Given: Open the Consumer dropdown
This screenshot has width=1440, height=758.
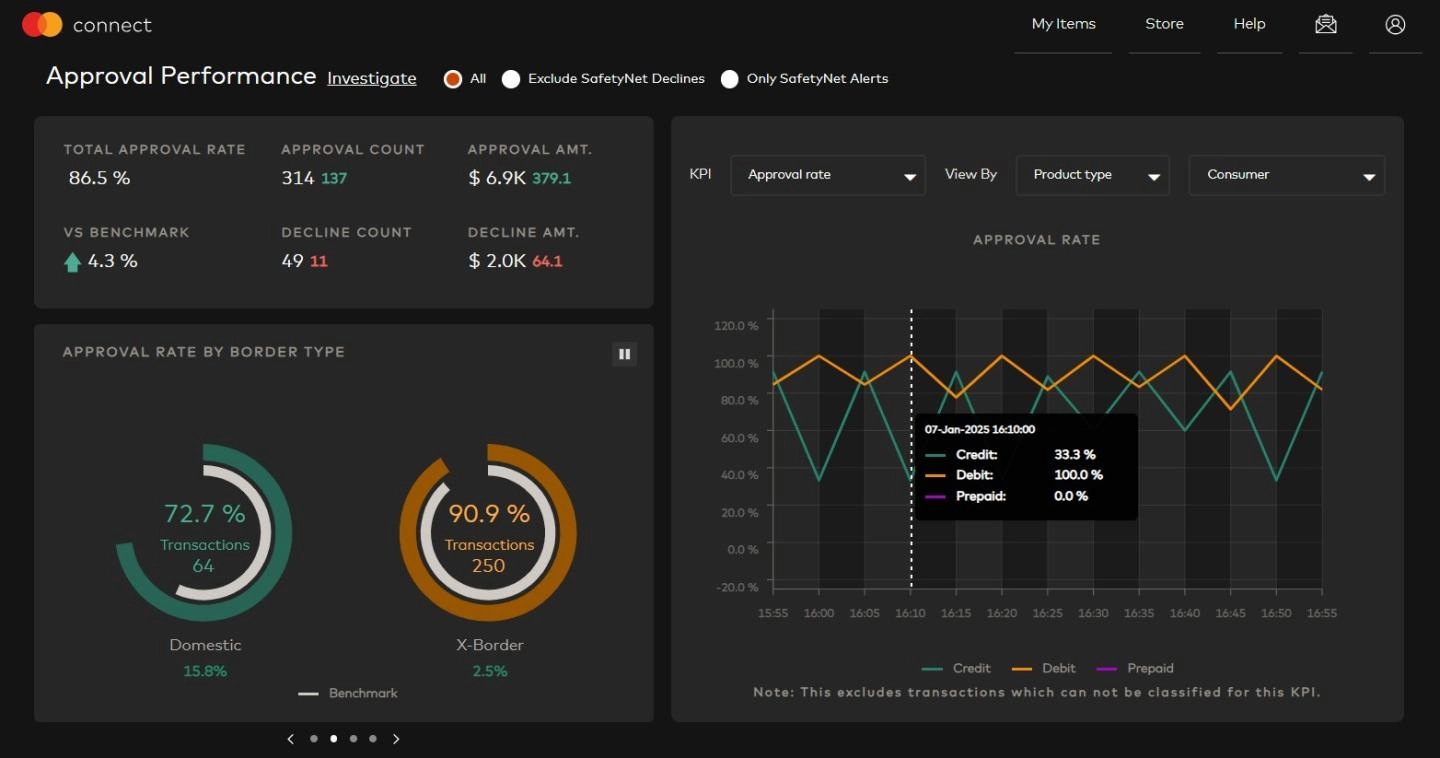Looking at the screenshot, I should (x=1286, y=175).
